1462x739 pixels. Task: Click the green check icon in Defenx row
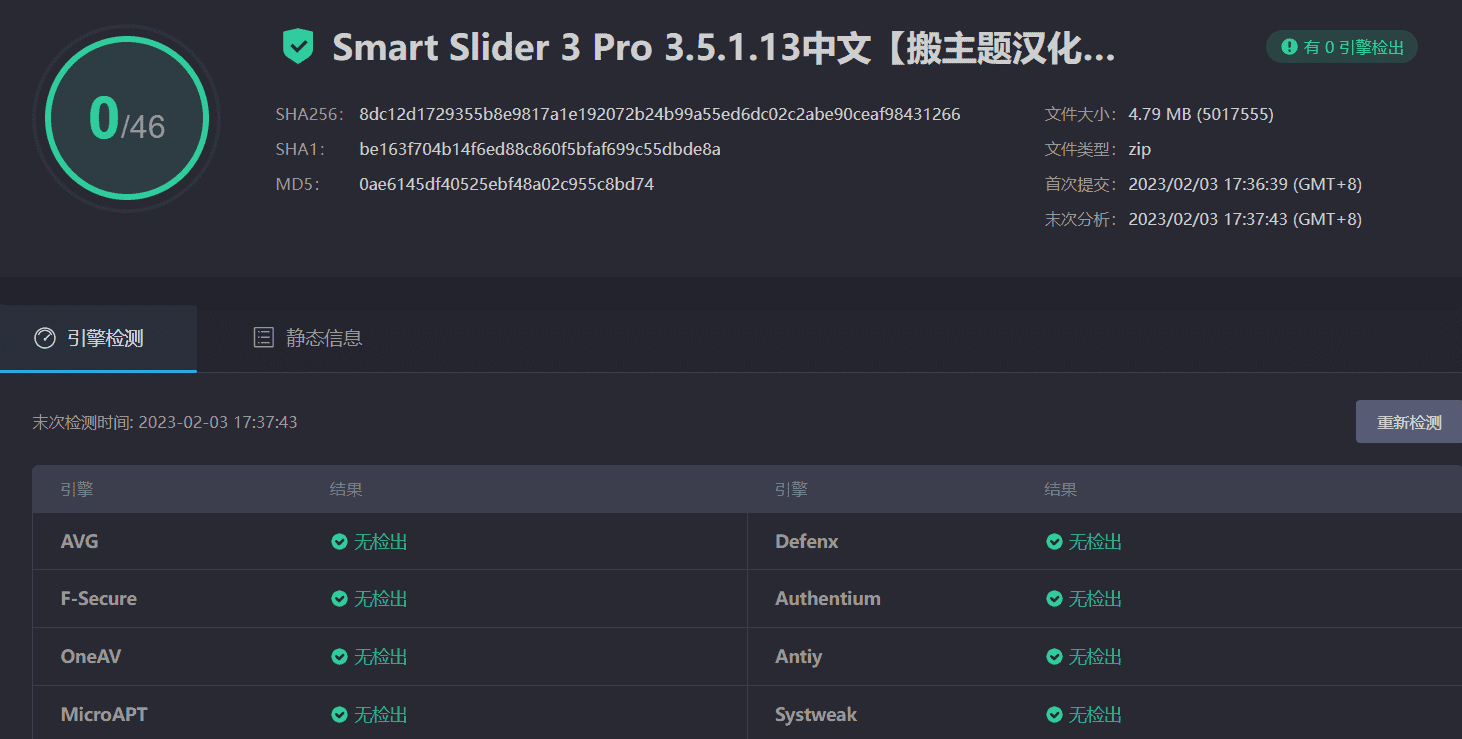coord(1054,542)
